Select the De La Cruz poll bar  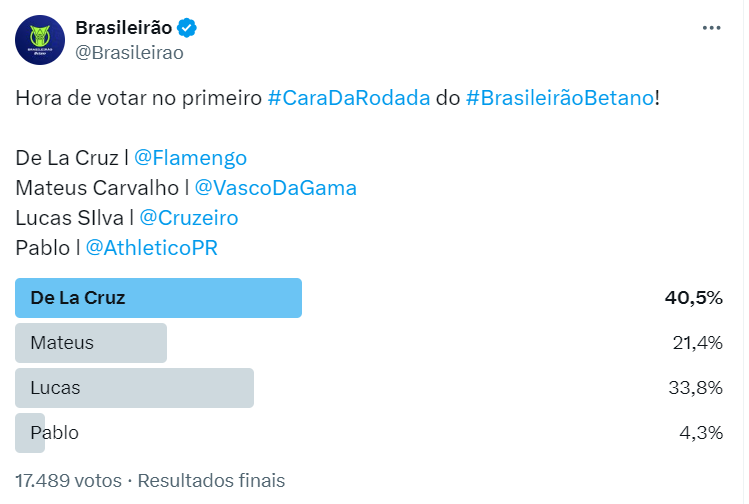pos(159,297)
